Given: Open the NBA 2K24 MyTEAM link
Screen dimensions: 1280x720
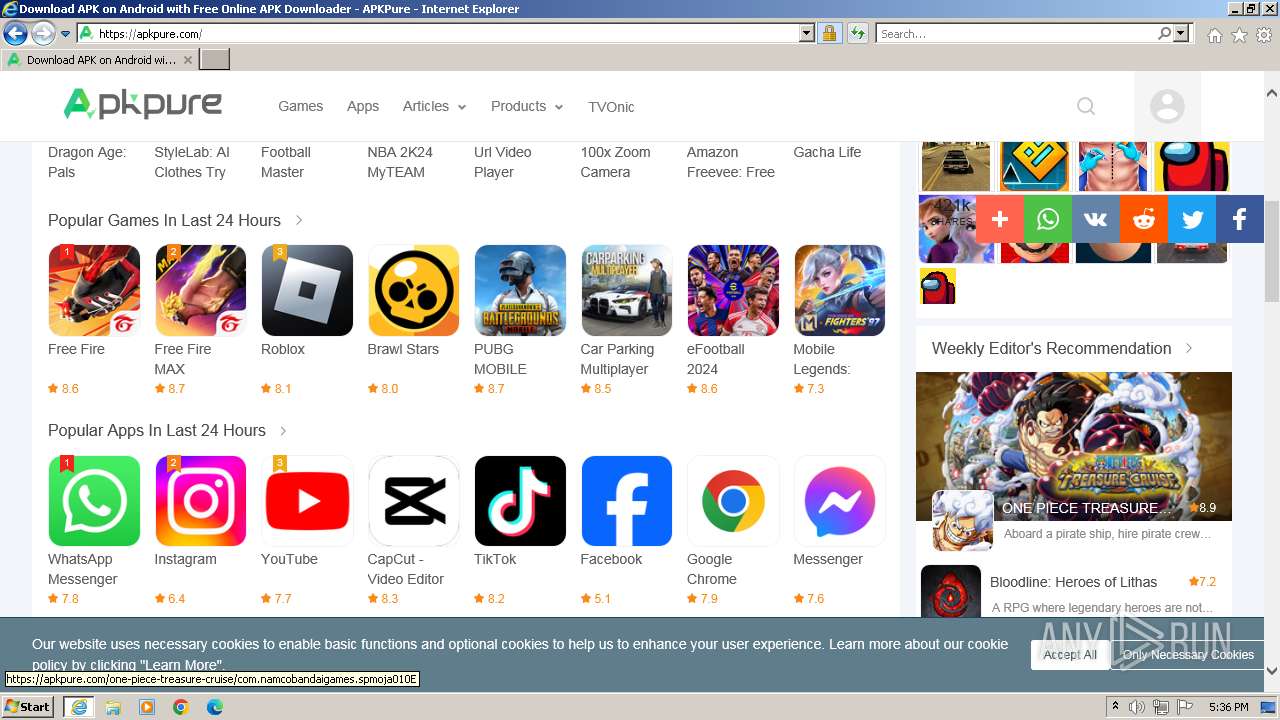Looking at the screenshot, I should pos(400,162).
